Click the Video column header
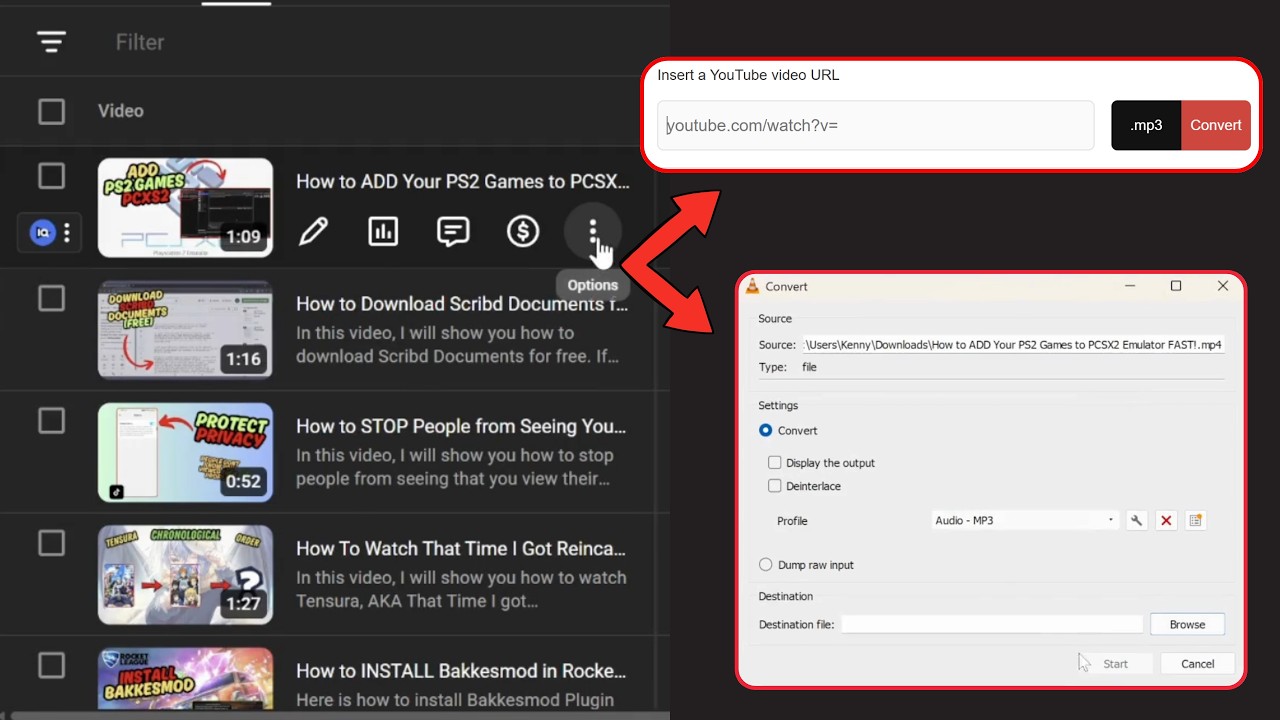This screenshot has height=720, width=1280. click(120, 111)
